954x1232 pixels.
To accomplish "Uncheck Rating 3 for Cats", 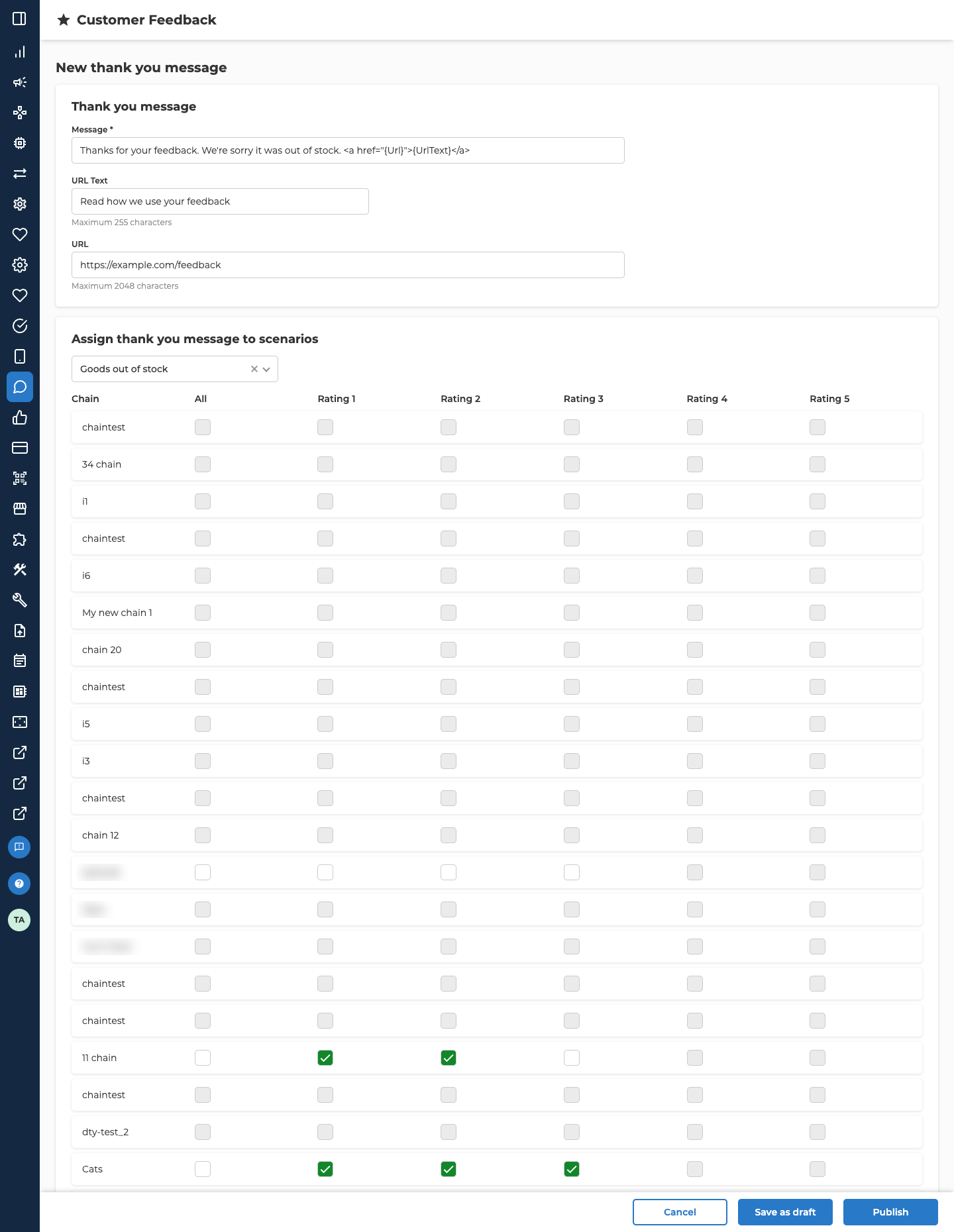I will 572,1169.
